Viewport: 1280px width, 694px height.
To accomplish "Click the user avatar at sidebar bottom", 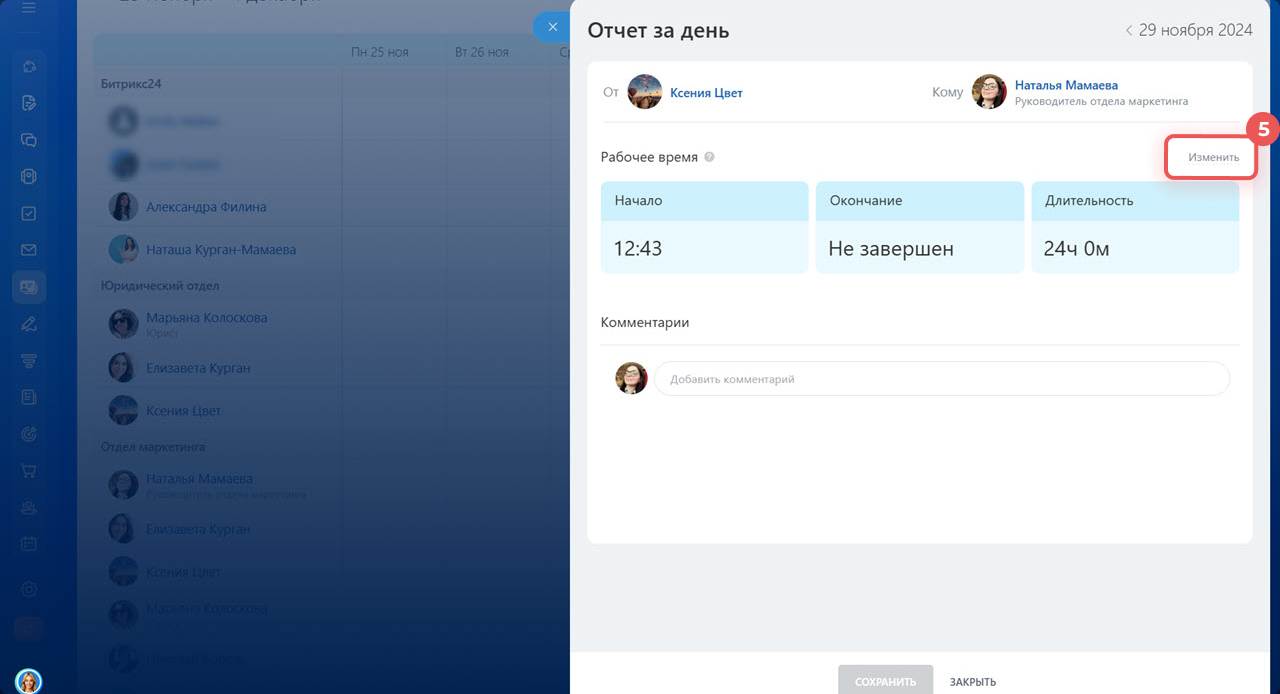I will (29, 681).
